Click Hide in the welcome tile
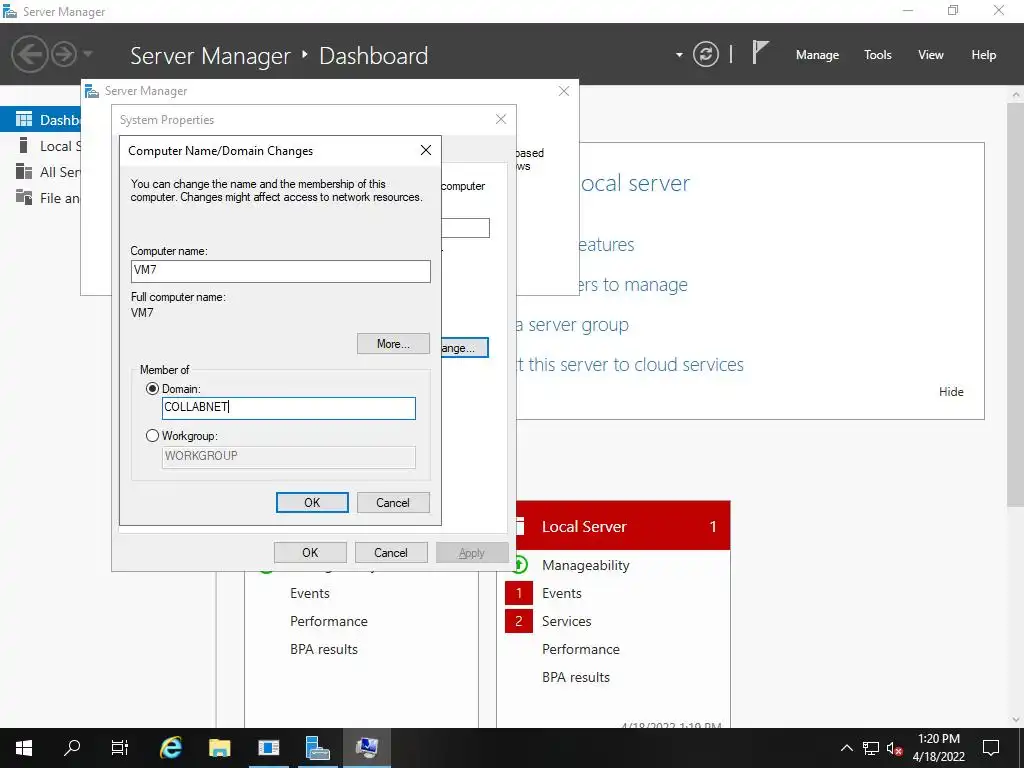 click(x=951, y=391)
